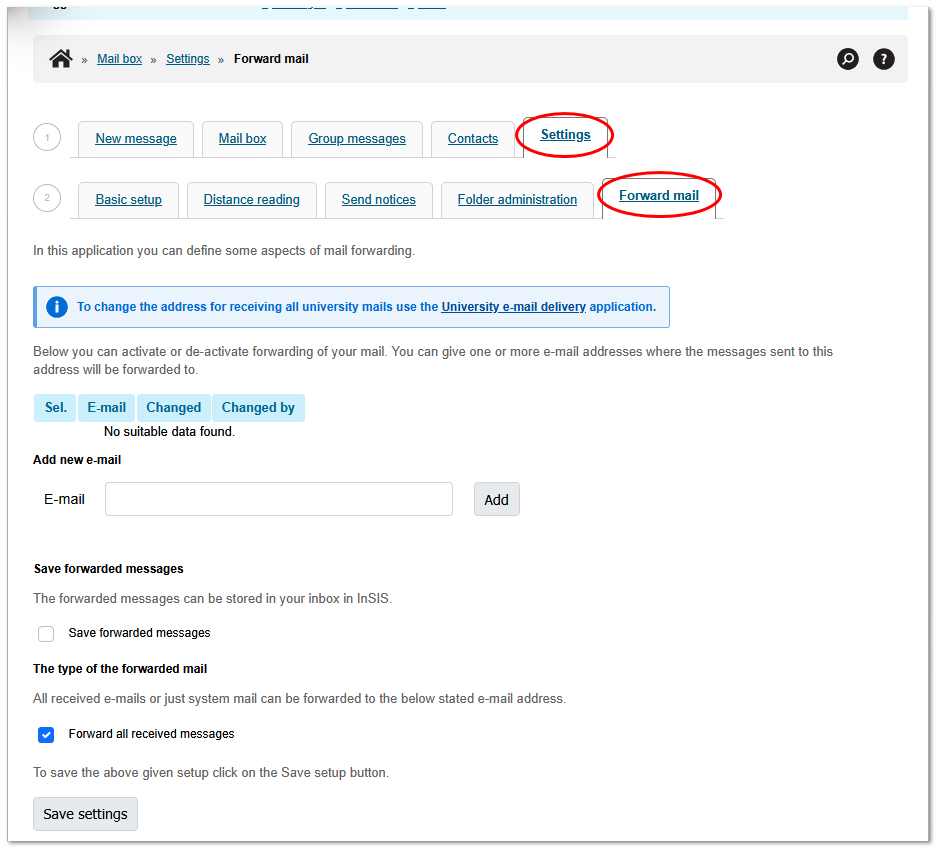The width and height of the screenshot is (936, 848).
Task: Click the home icon in breadcrumb
Action: [x=61, y=59]
